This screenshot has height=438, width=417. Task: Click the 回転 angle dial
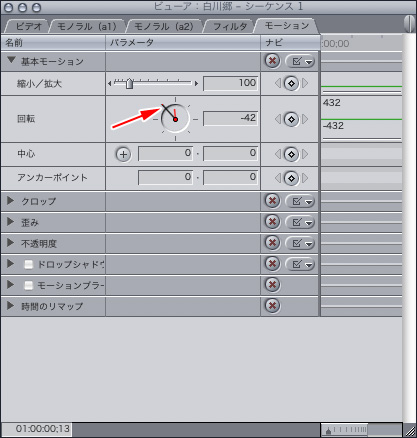tap(175, 119)
